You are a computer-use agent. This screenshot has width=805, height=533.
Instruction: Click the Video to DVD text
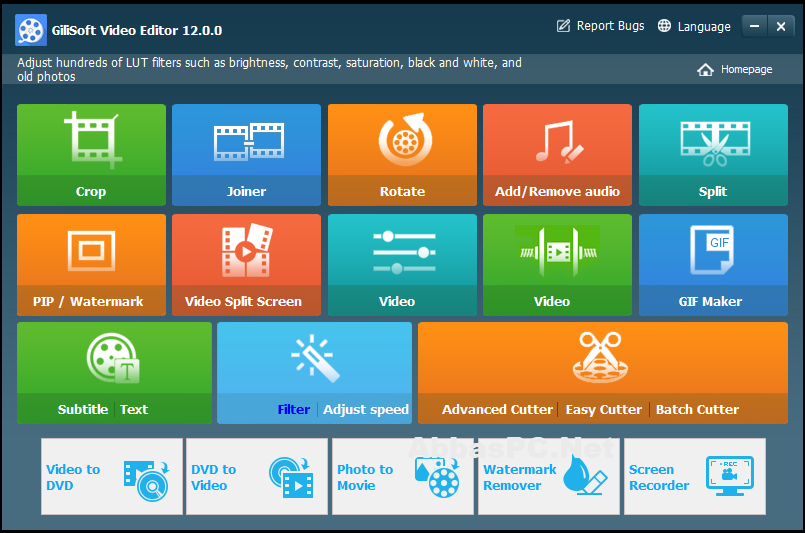(73, 478)
